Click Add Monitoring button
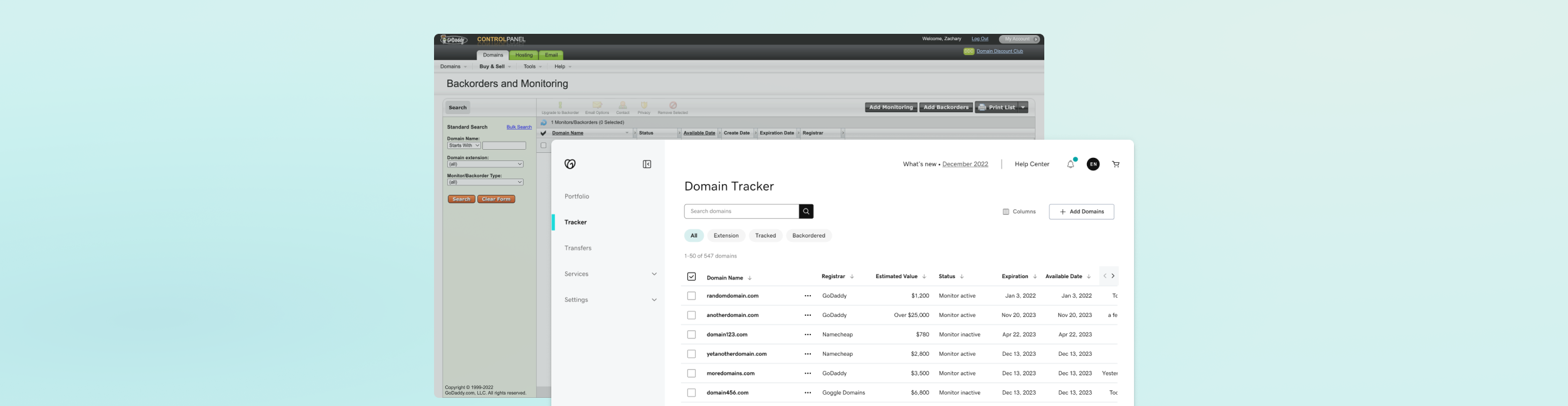This screenshot has height=406, width=1568. [891, 107]
